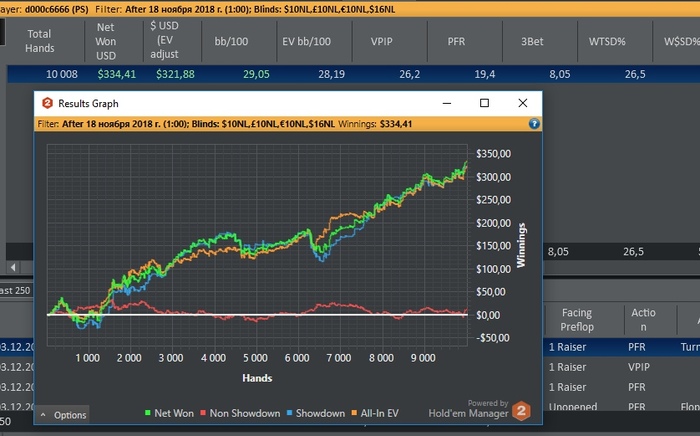
Task: Click the Results Graph window title icon
Action: click(x=47, y=103)
